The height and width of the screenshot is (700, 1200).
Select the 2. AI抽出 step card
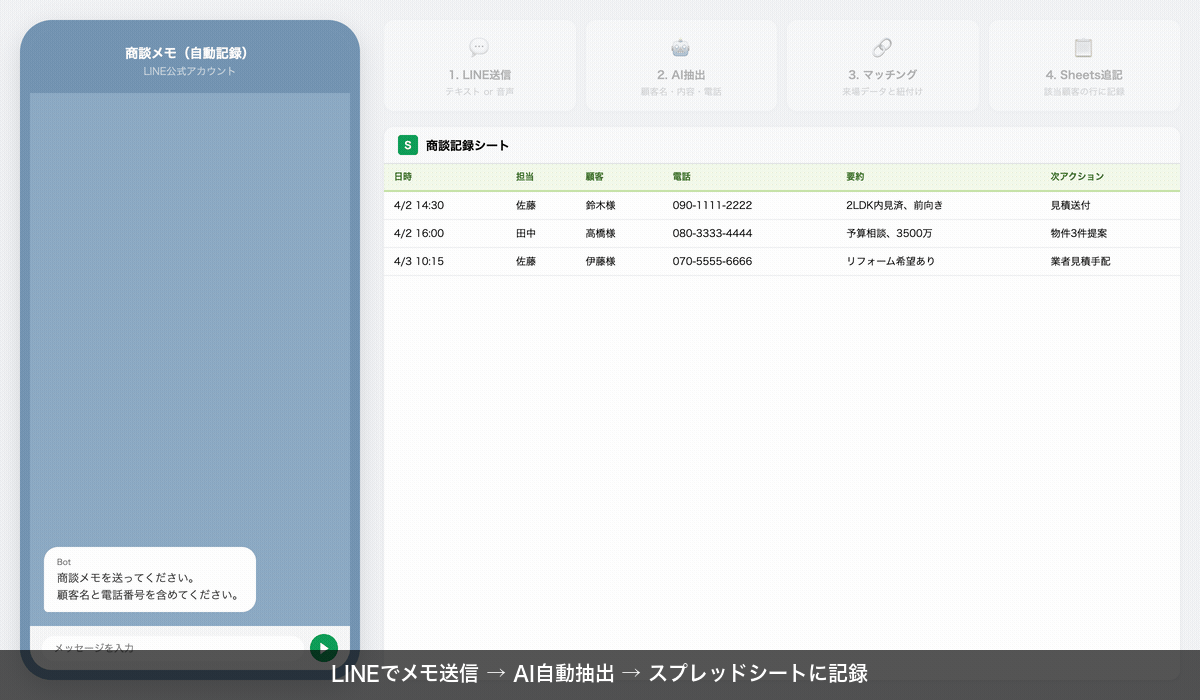pyautogui.click(x=681, y=64)
